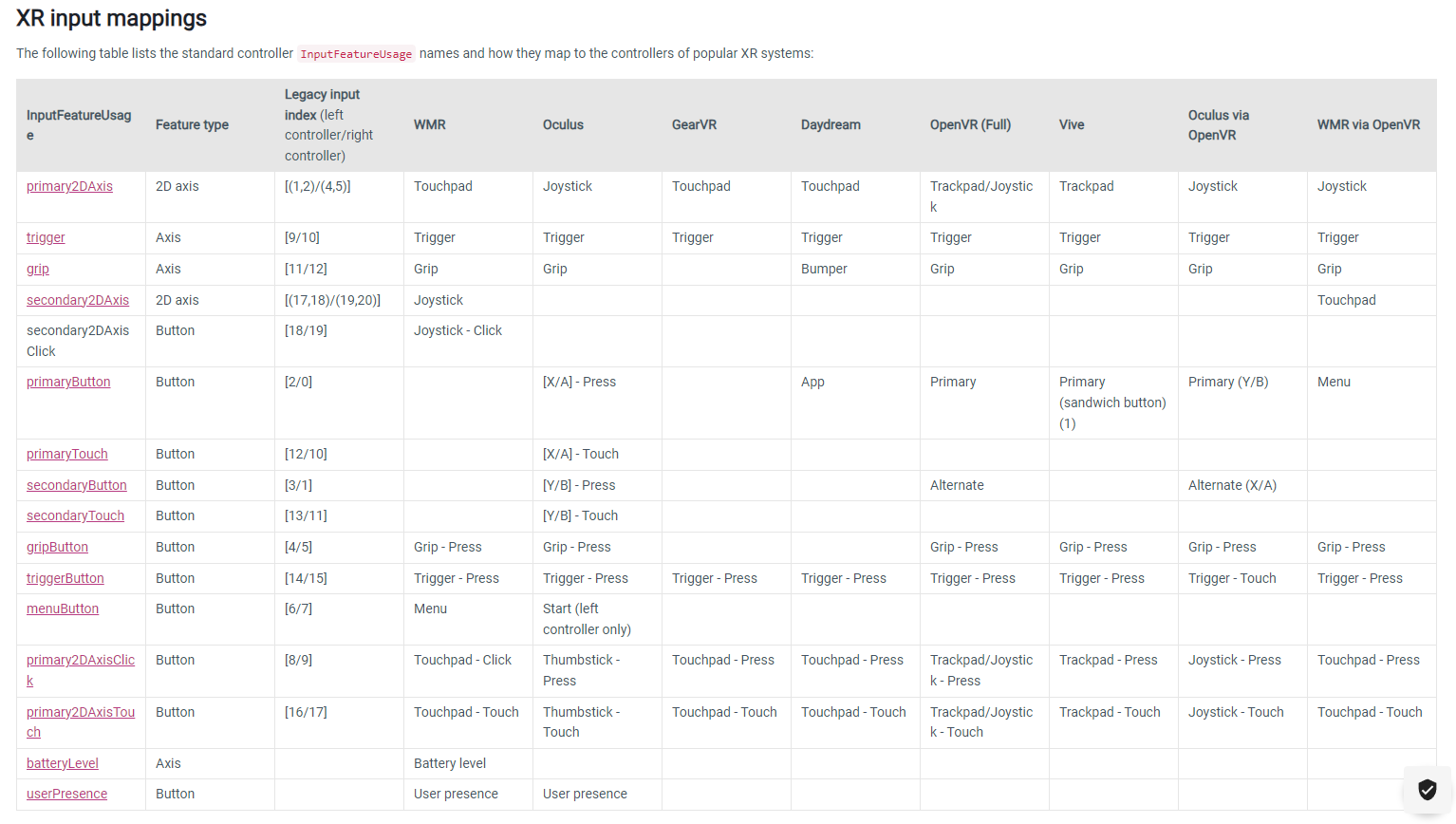Open the primaryTouch link
This screenshot has height=824, width=1456.
point(67,454)
